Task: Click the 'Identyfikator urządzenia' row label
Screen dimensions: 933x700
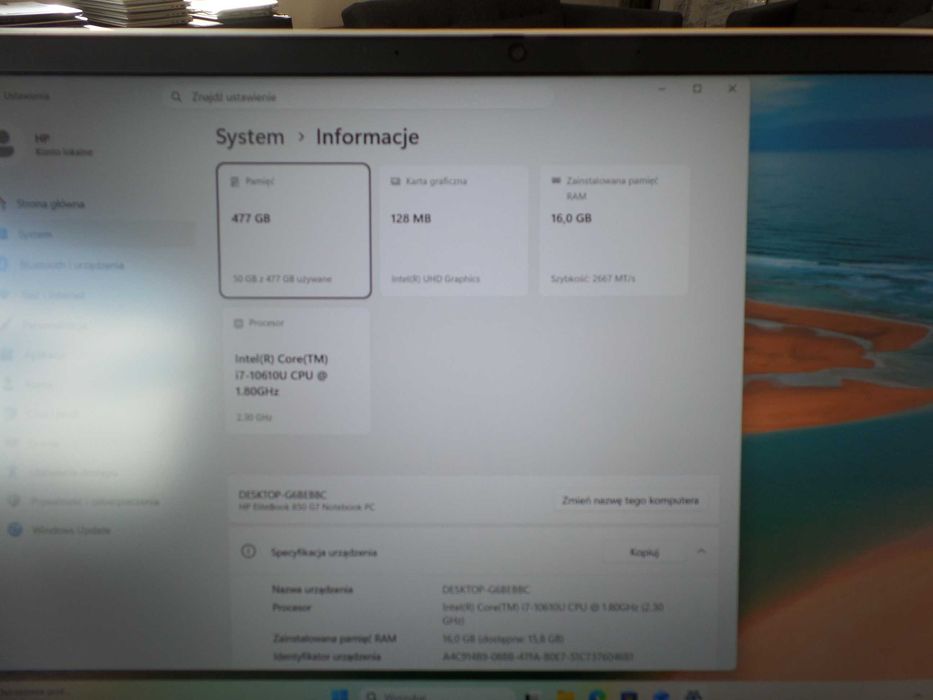Action: (327, 657)
